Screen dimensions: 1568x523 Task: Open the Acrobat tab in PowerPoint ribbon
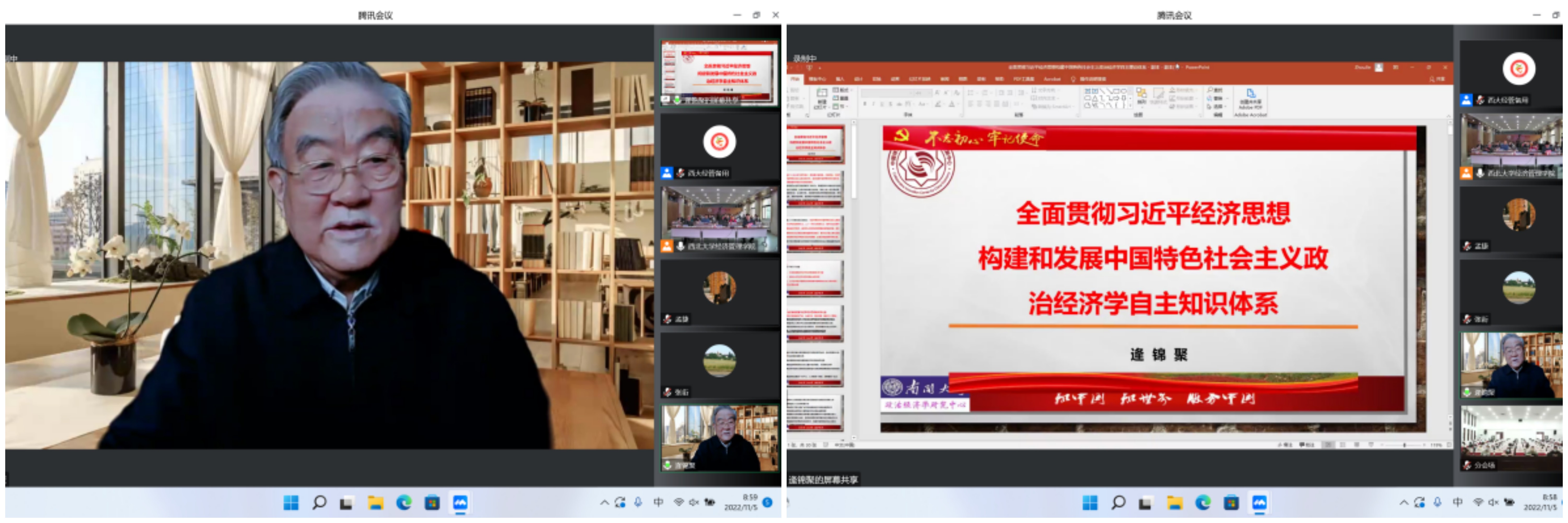(1052, 79)
